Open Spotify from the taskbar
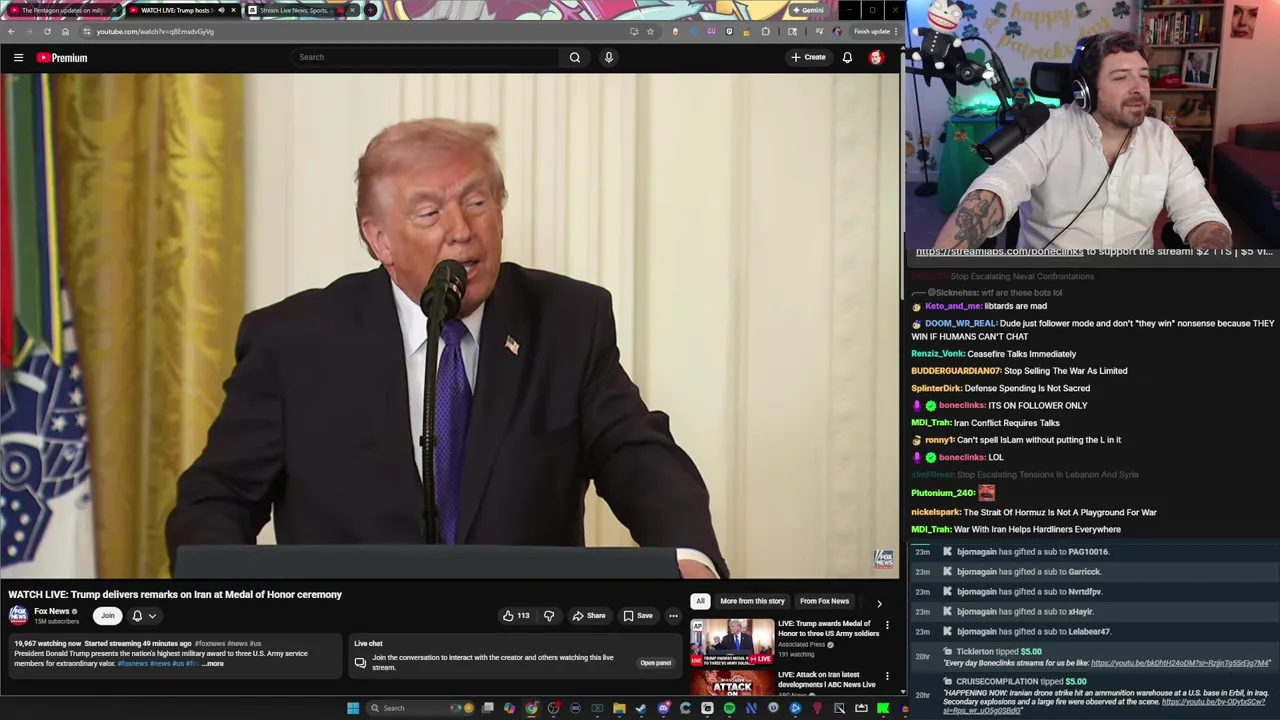 click(729, 708)
